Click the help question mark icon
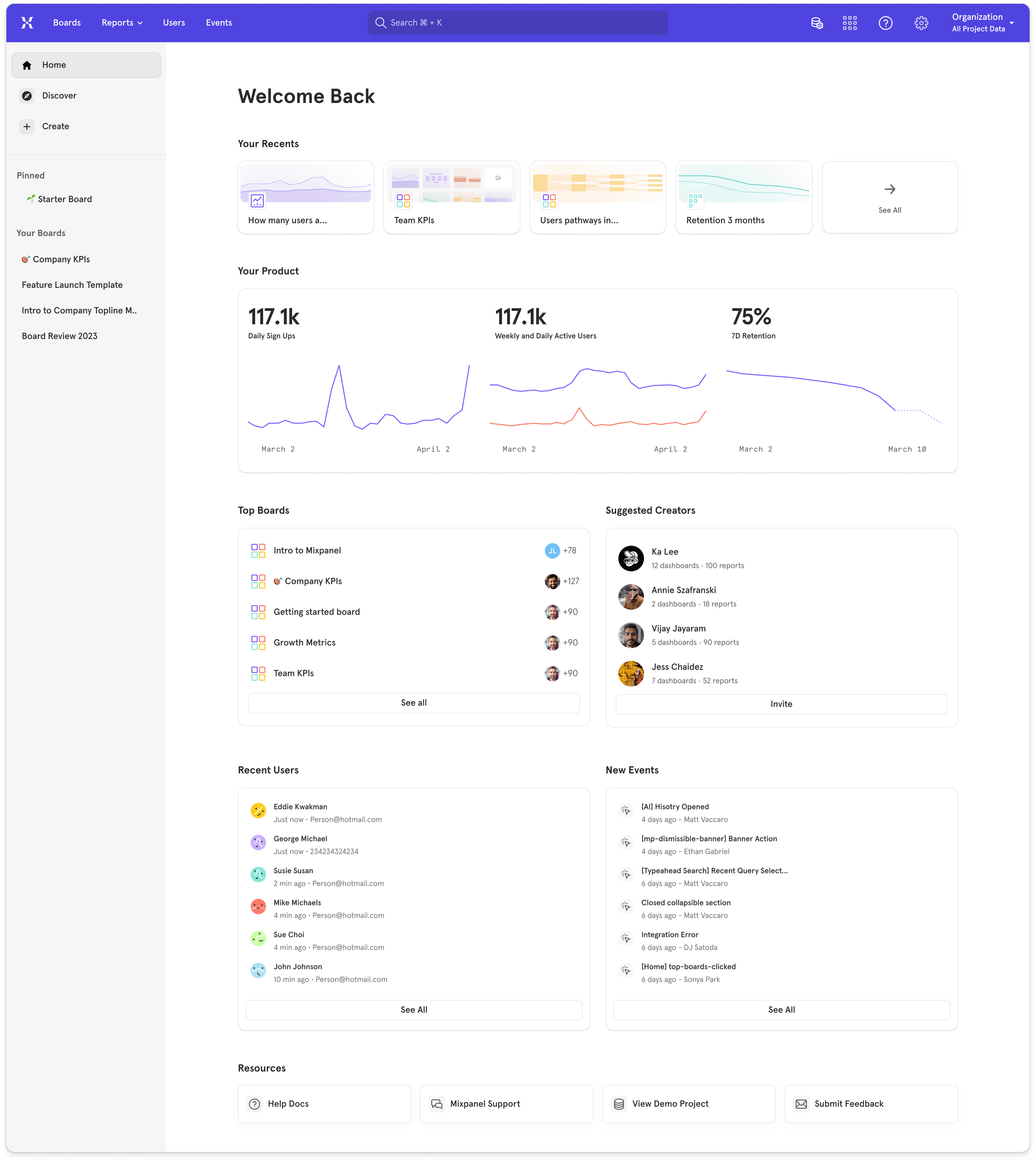This screenshot has width=1036, height=1161. click(x=885, y=23)
